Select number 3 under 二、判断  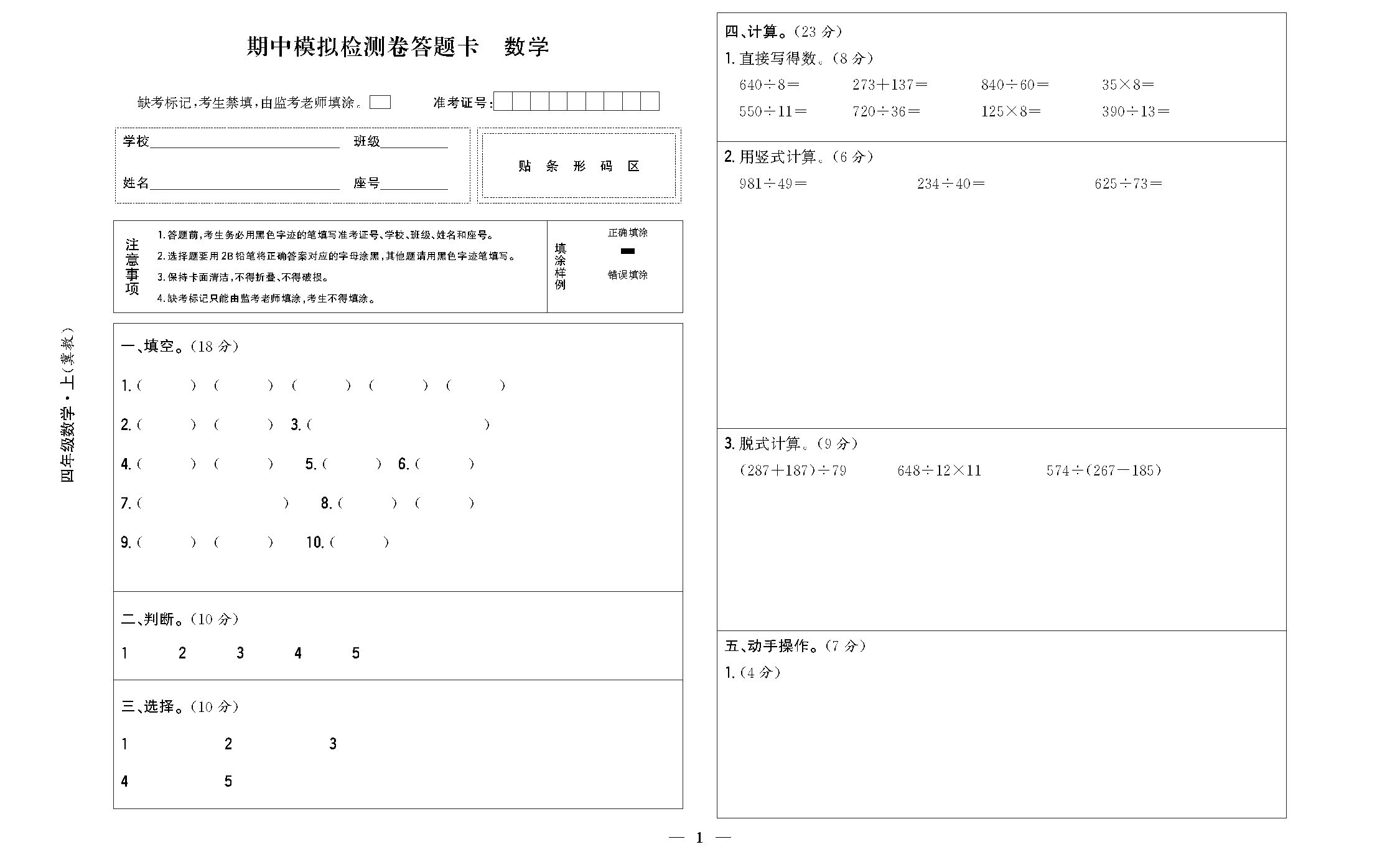point(240,653)
